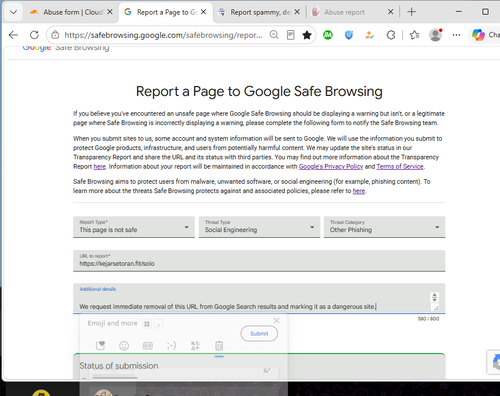Click the reCAPTCHA badge at page edge
Image resolution: width=500 pixels, height=396 pixels.
[494, 362]
